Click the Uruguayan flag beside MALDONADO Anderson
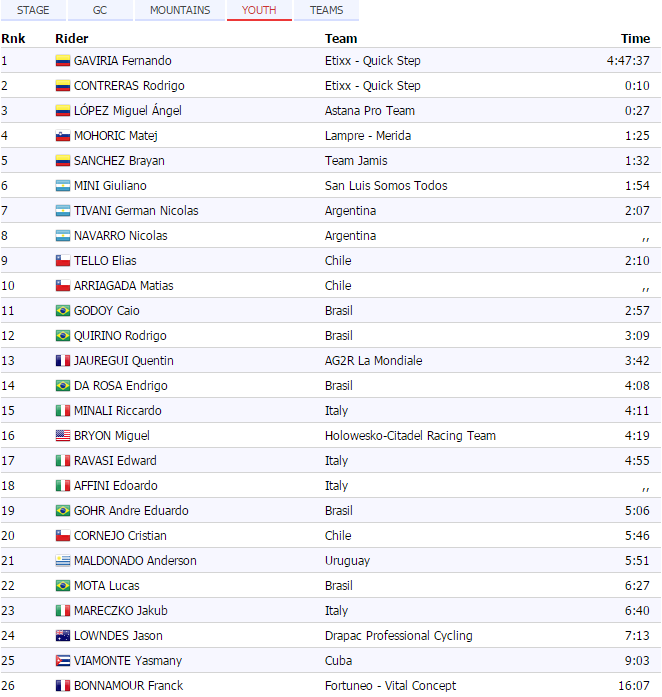Image resolution: width=662 pixels, height=697 pixels. point(62,561)
